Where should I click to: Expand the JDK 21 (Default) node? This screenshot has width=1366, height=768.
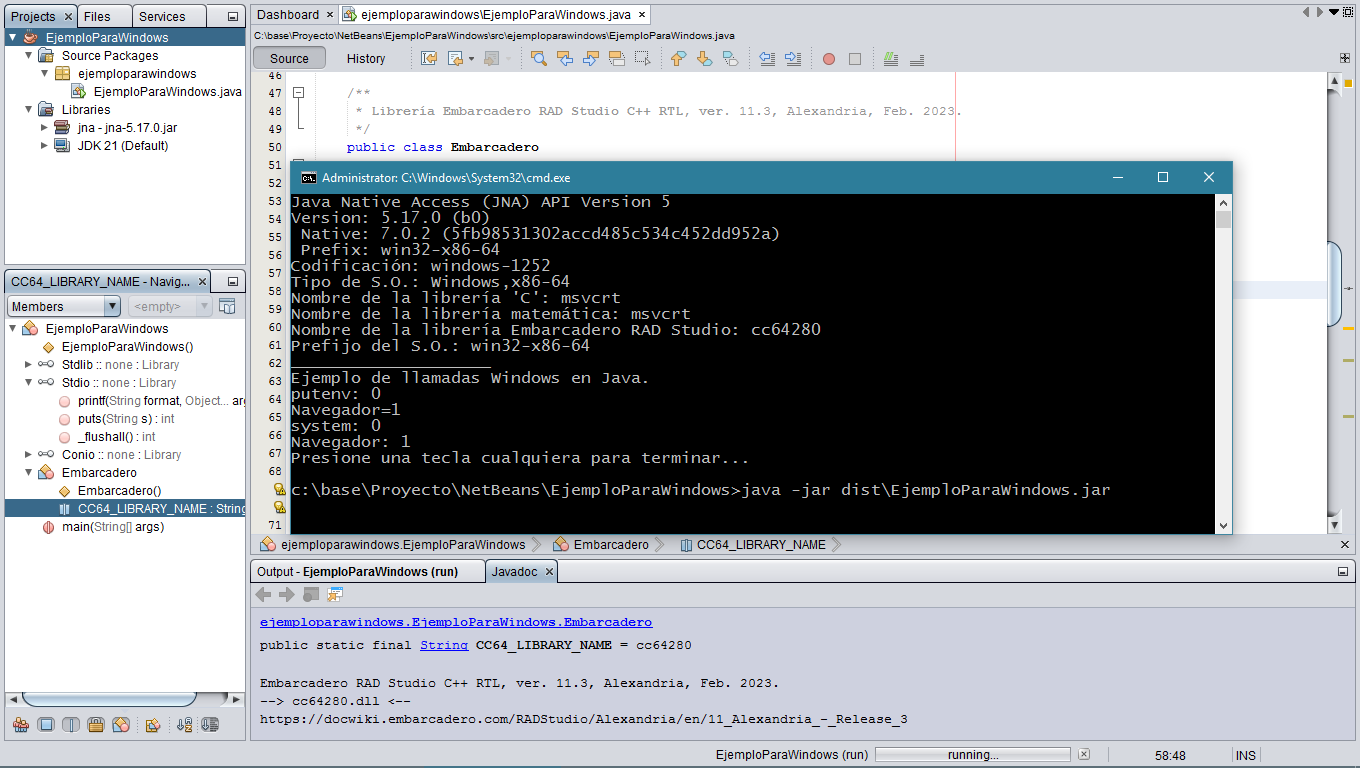coord(44,145)
